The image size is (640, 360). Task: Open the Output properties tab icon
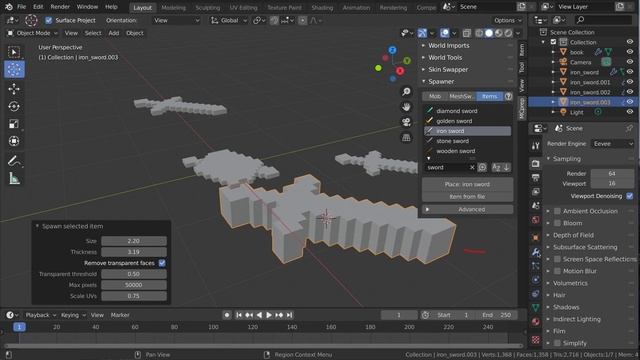(x=536, y=178)
